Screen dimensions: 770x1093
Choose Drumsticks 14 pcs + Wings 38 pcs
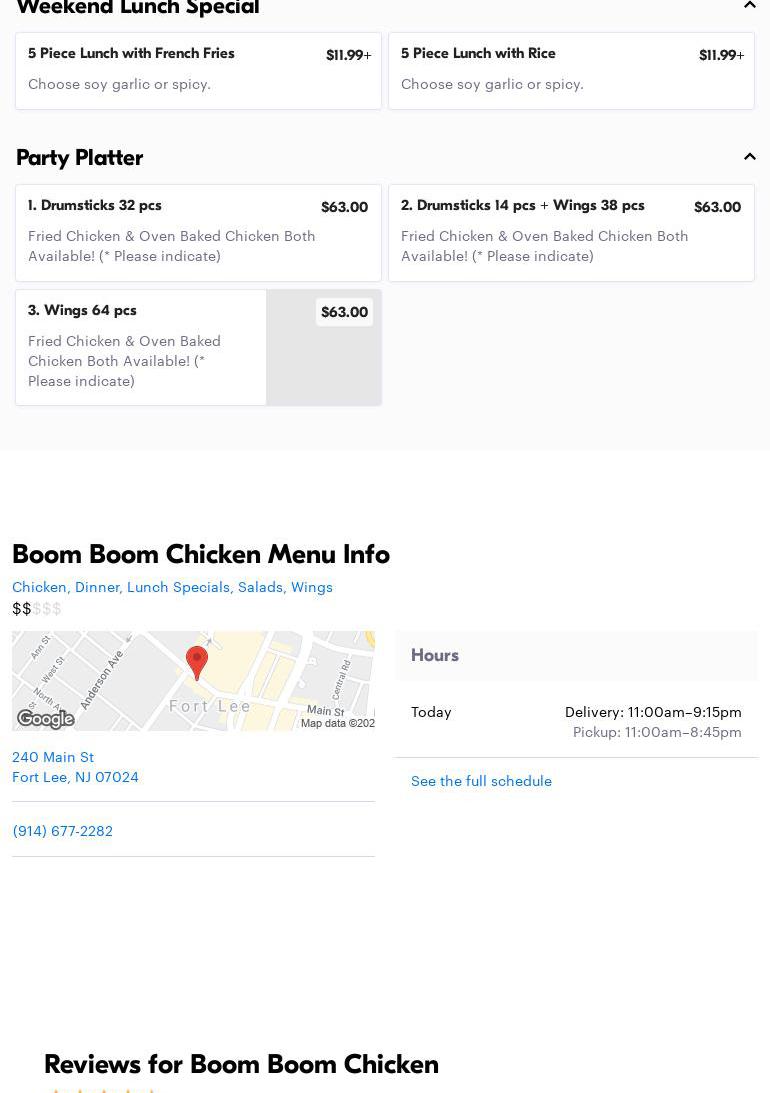coord(571,232)
